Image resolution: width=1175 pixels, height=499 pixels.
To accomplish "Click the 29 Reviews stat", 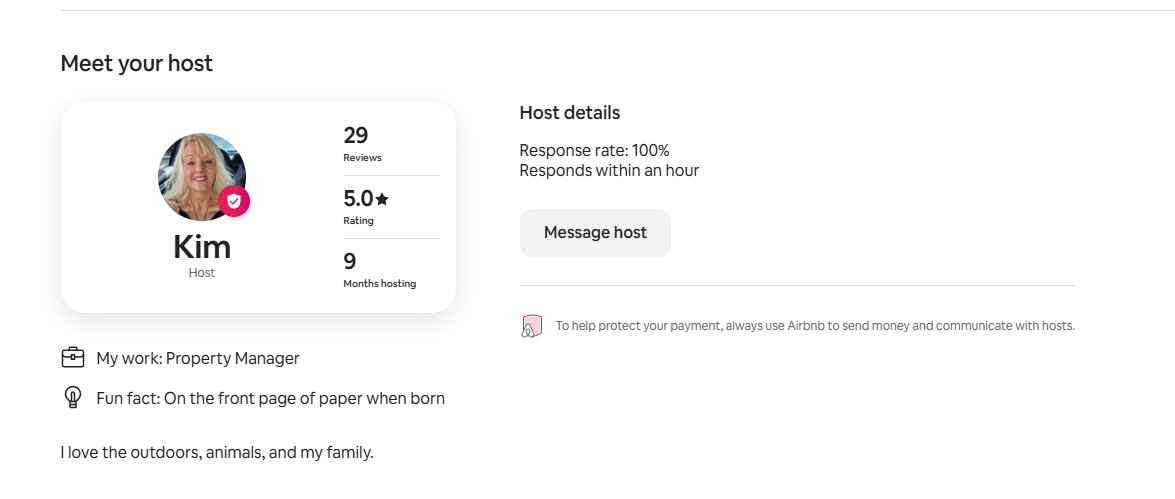I will pos(363,144).
